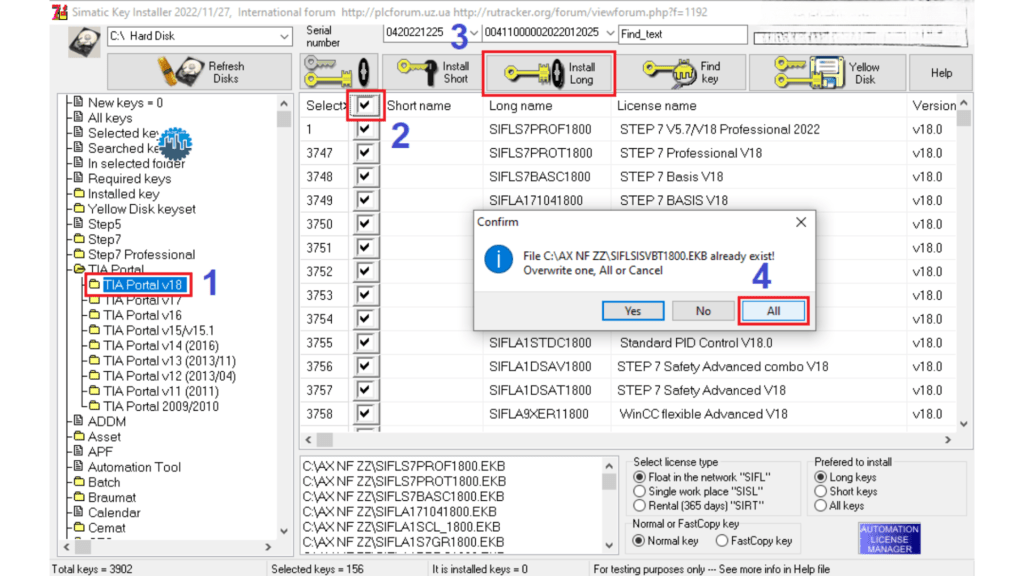Viewport: 1024px width, 576px height.
Task: Choose All keys as preferred install
Action: click(x=821, y=506)
